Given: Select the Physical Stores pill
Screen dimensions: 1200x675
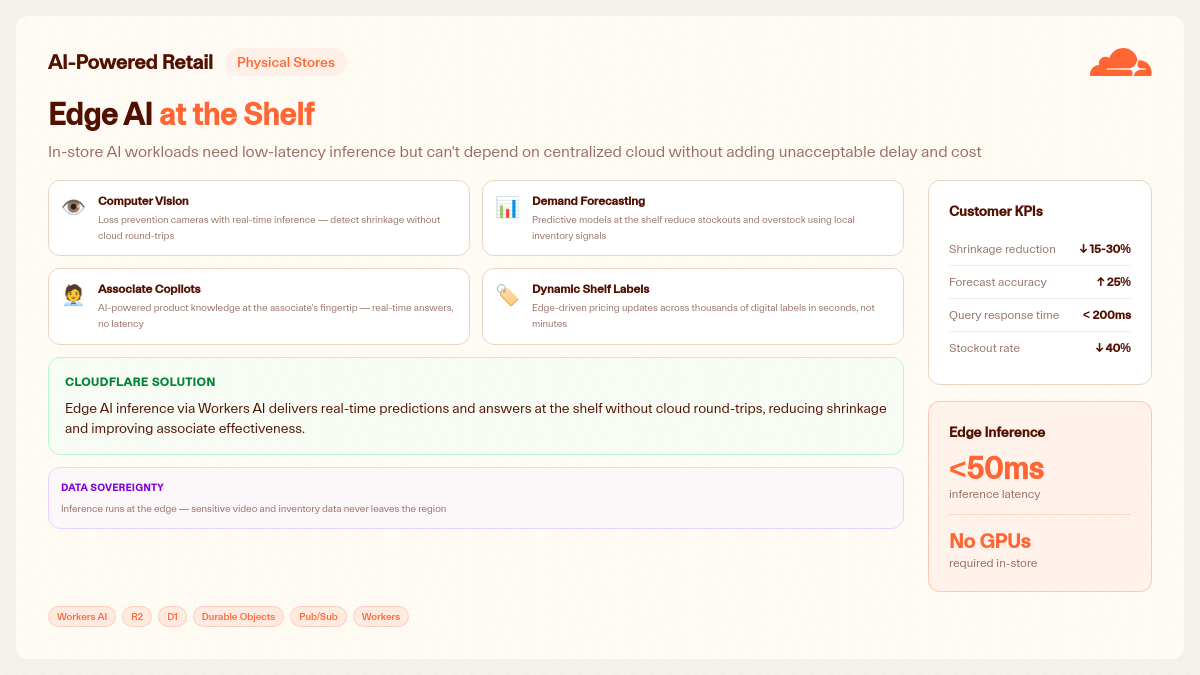Looking at the screenshot, I should (x=286, y=62).
